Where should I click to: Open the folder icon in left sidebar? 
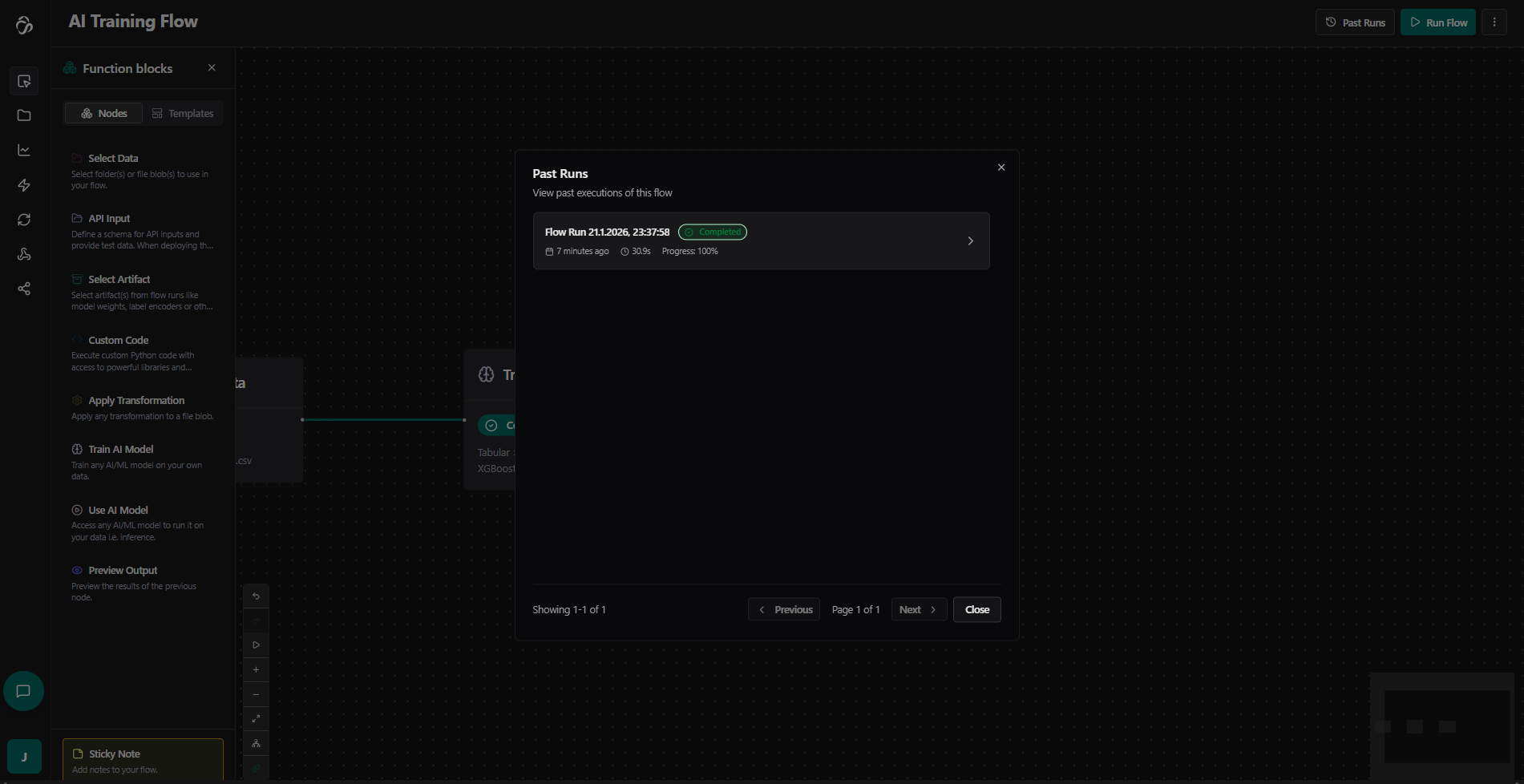(24, 115)
